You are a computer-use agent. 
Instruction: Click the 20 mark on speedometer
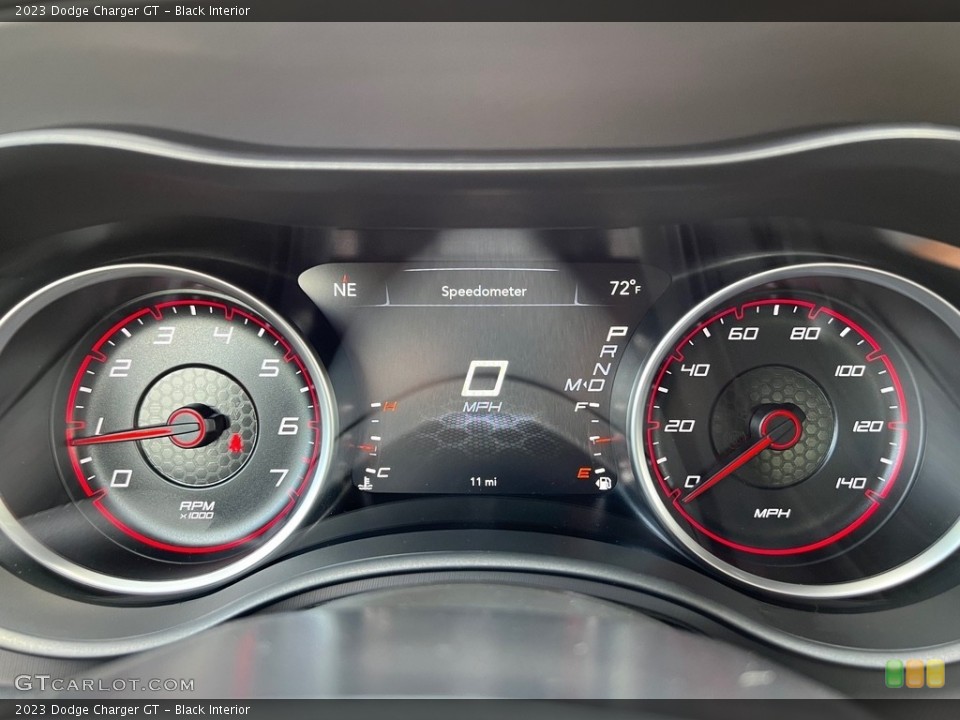[679, 426]
